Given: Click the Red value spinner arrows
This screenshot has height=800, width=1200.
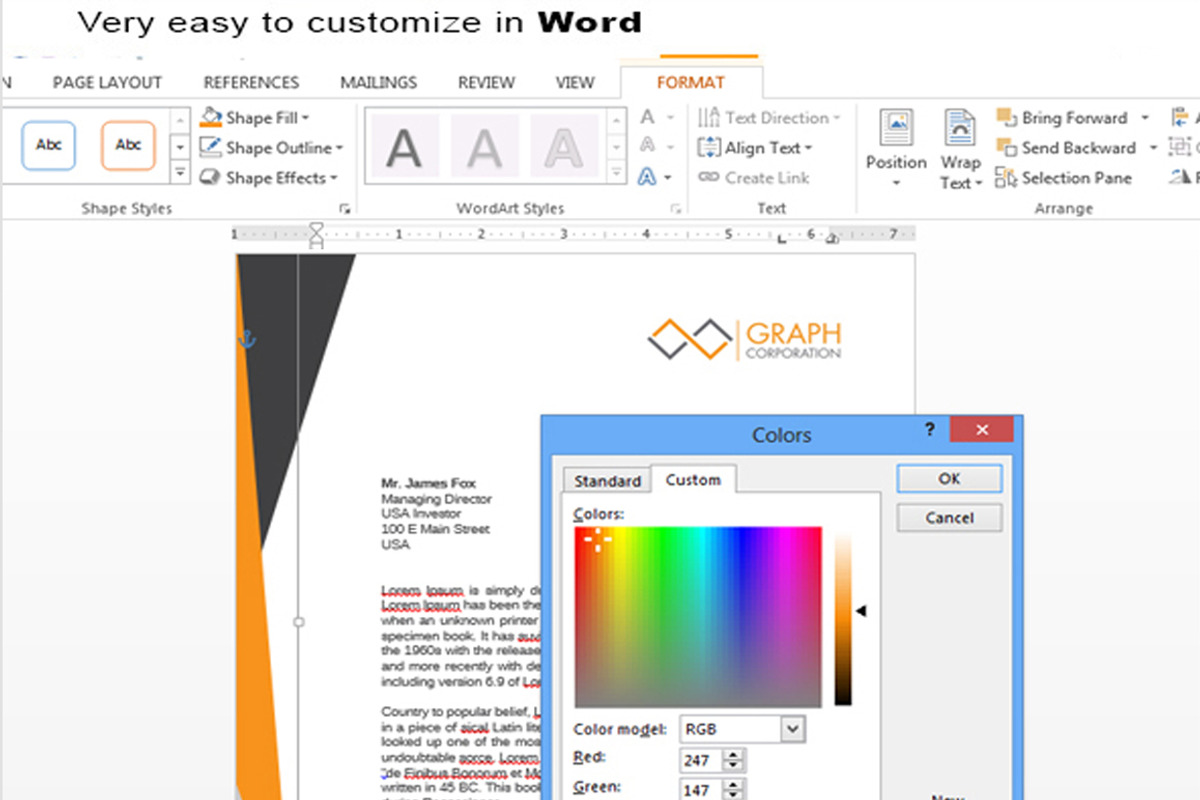Looking at the screenshot, I should 735,761.
